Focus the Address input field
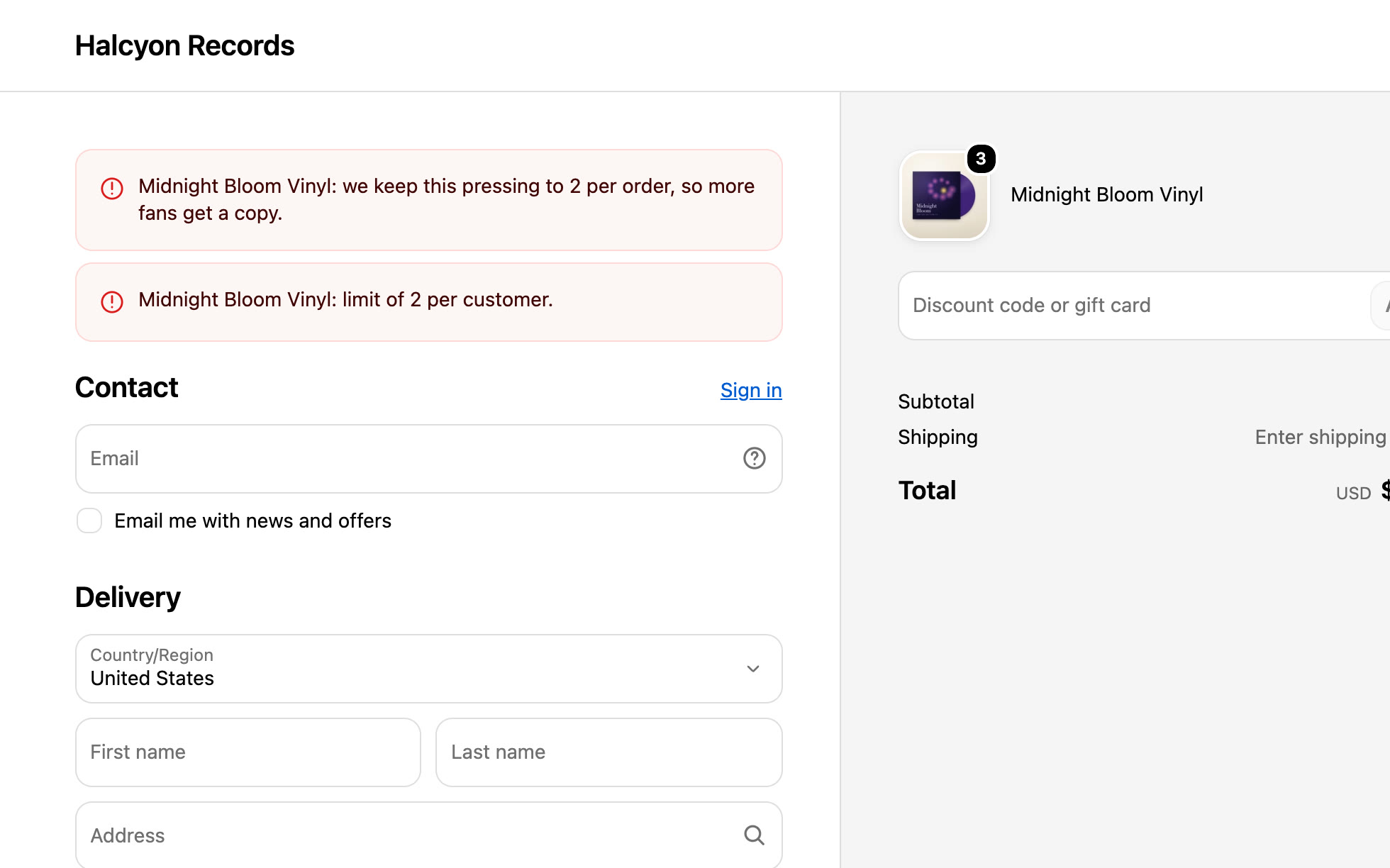This screenshot has height=868, width=1390. point(428,835)
